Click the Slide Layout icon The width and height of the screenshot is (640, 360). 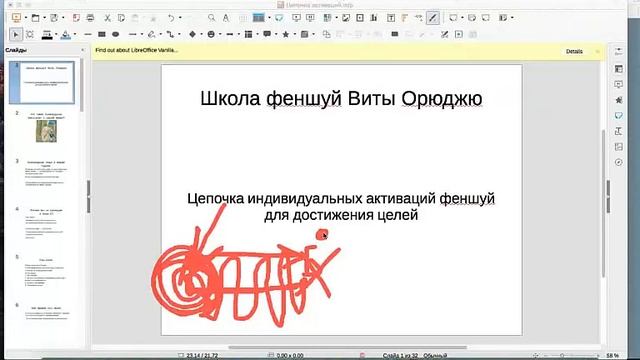click(503, 18)
